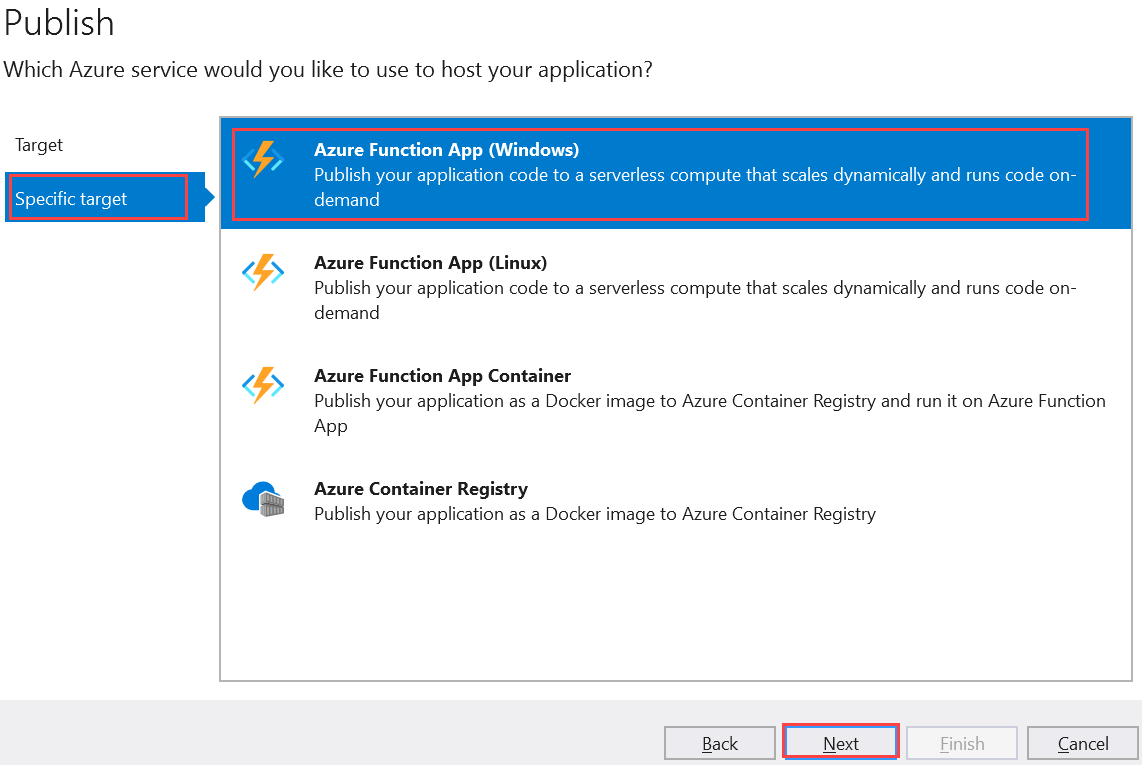
Task: Choose Azure Function App Container option
Action: tap(676, 400)
